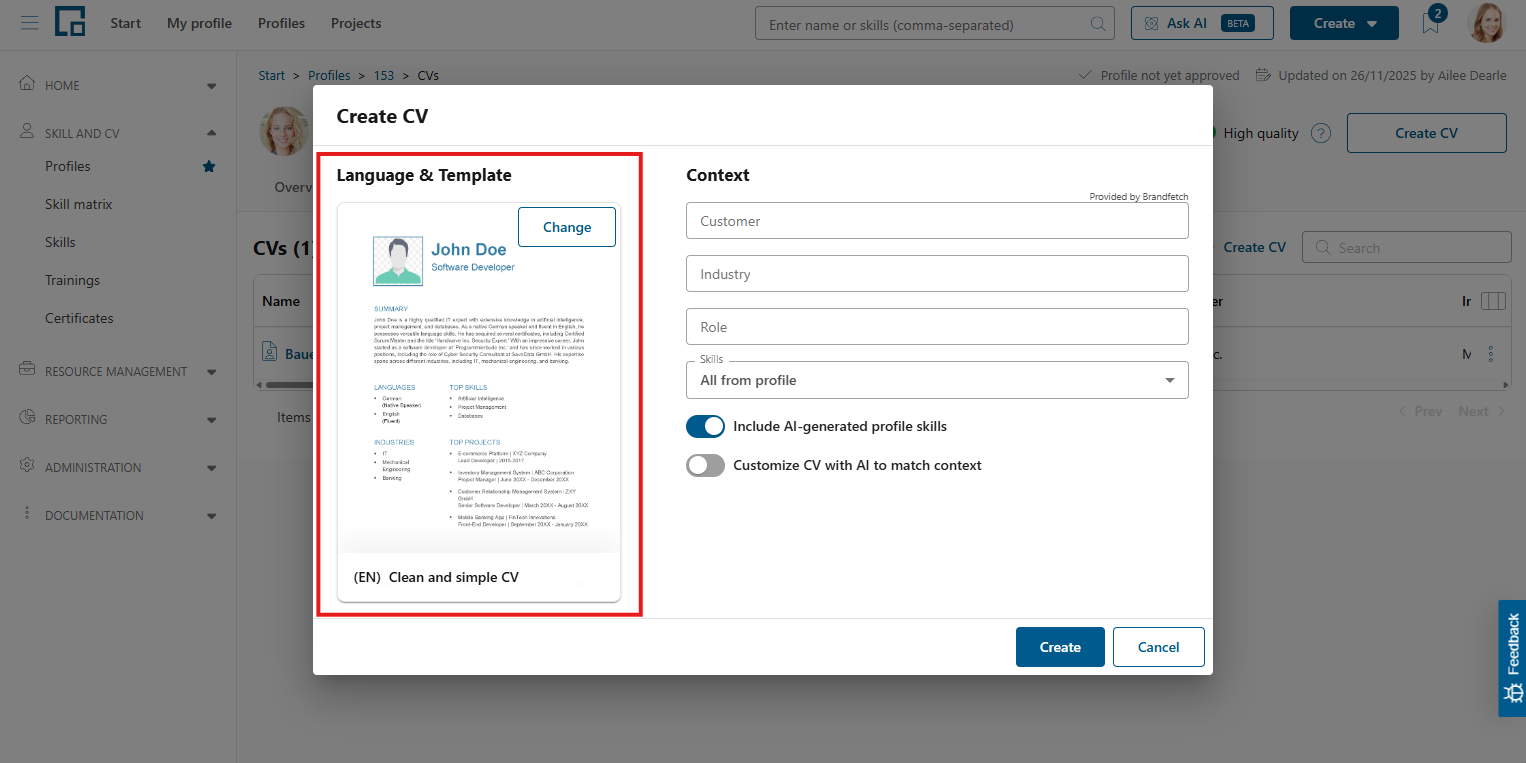Open the user avatar menu
This screenshot has width=1526, height=763.
click(x=1486, y=23)
